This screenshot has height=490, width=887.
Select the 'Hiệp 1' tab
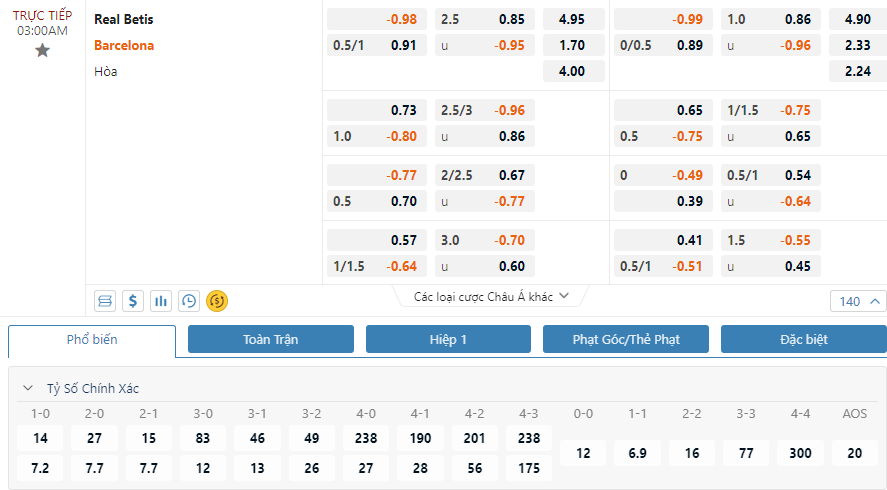point(448,340)
